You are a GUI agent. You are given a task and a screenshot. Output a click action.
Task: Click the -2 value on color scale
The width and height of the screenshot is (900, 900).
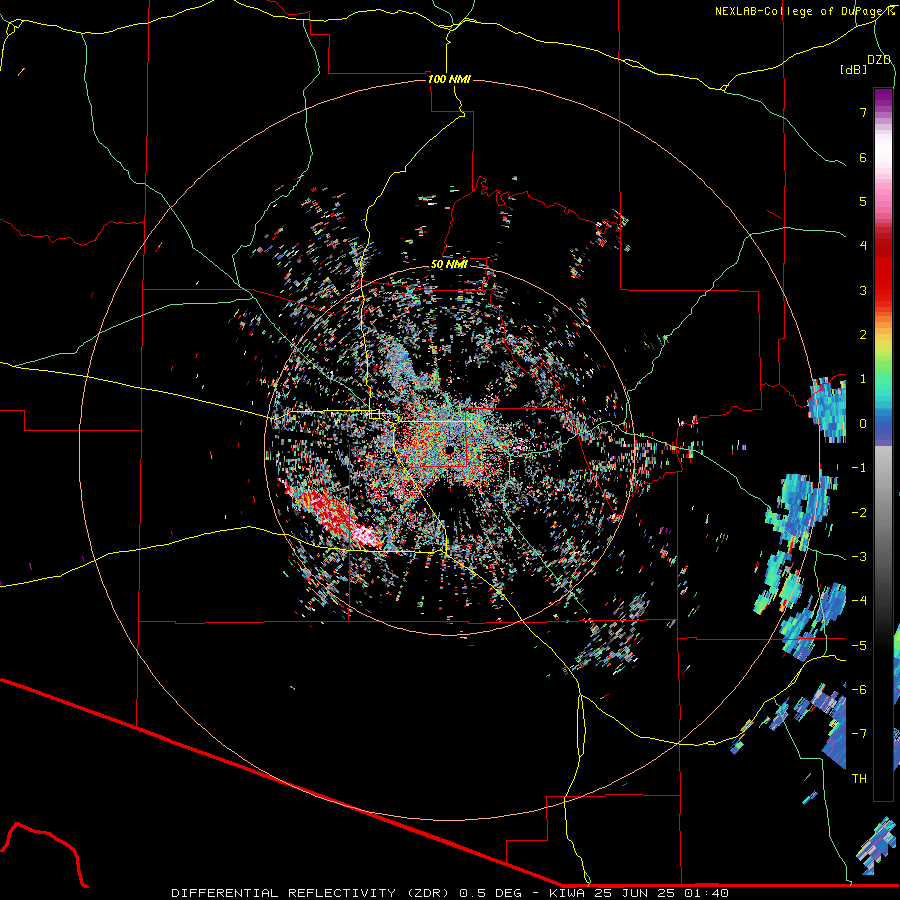(x=859, y=513)
